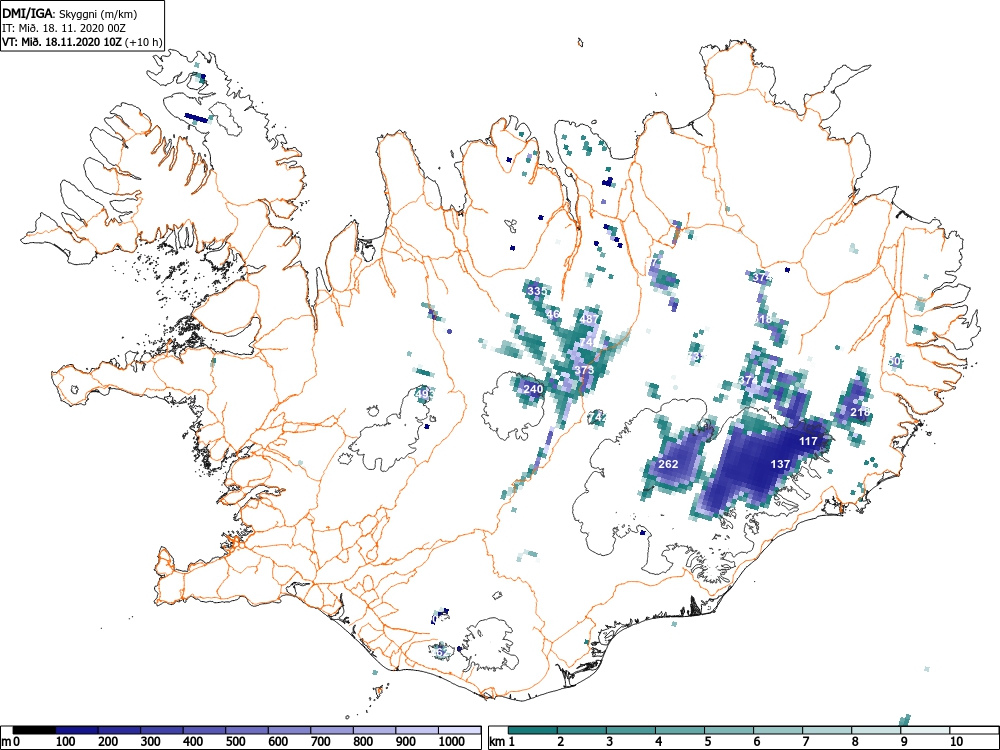This screenshot has height=750, width=1000.
Task: Click the '5' label on the kilometre scale
Action: point(708,742)
